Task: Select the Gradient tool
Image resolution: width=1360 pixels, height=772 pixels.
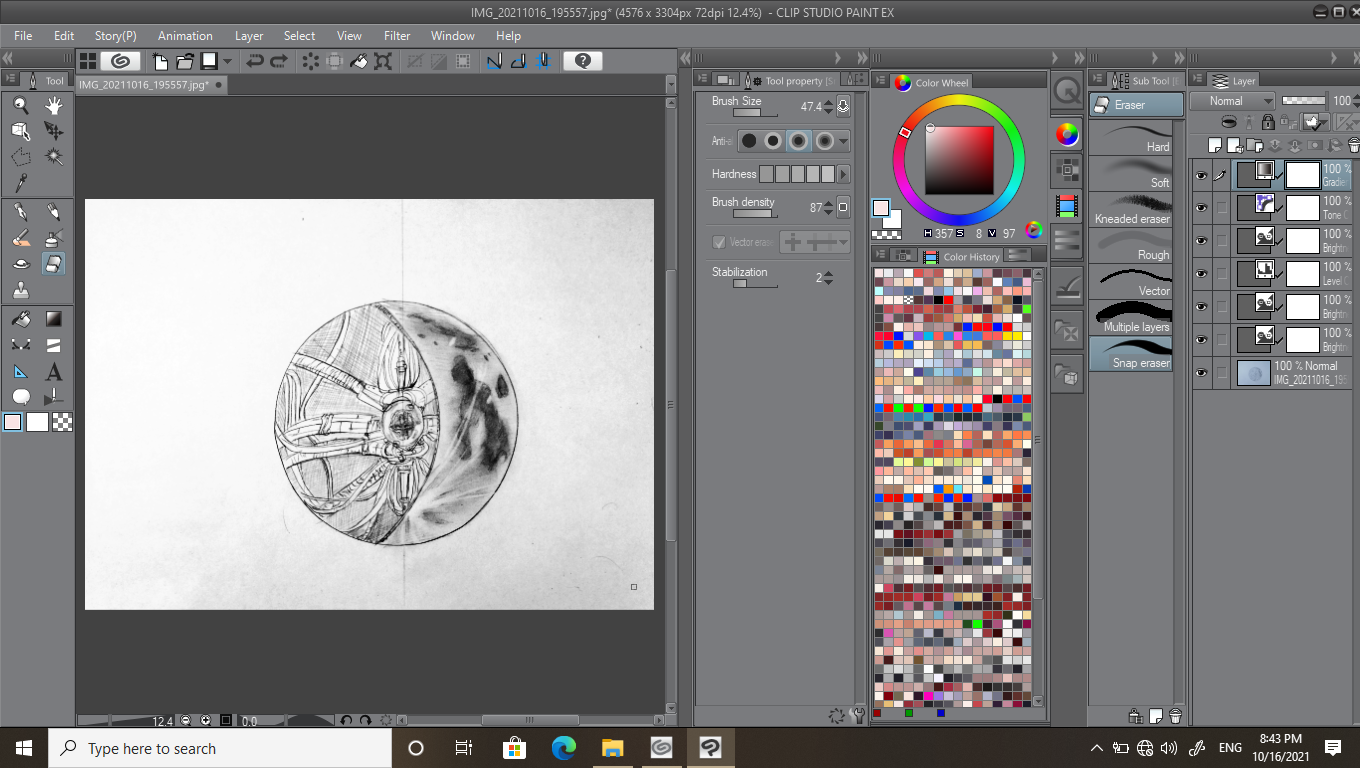Action: 54,319
